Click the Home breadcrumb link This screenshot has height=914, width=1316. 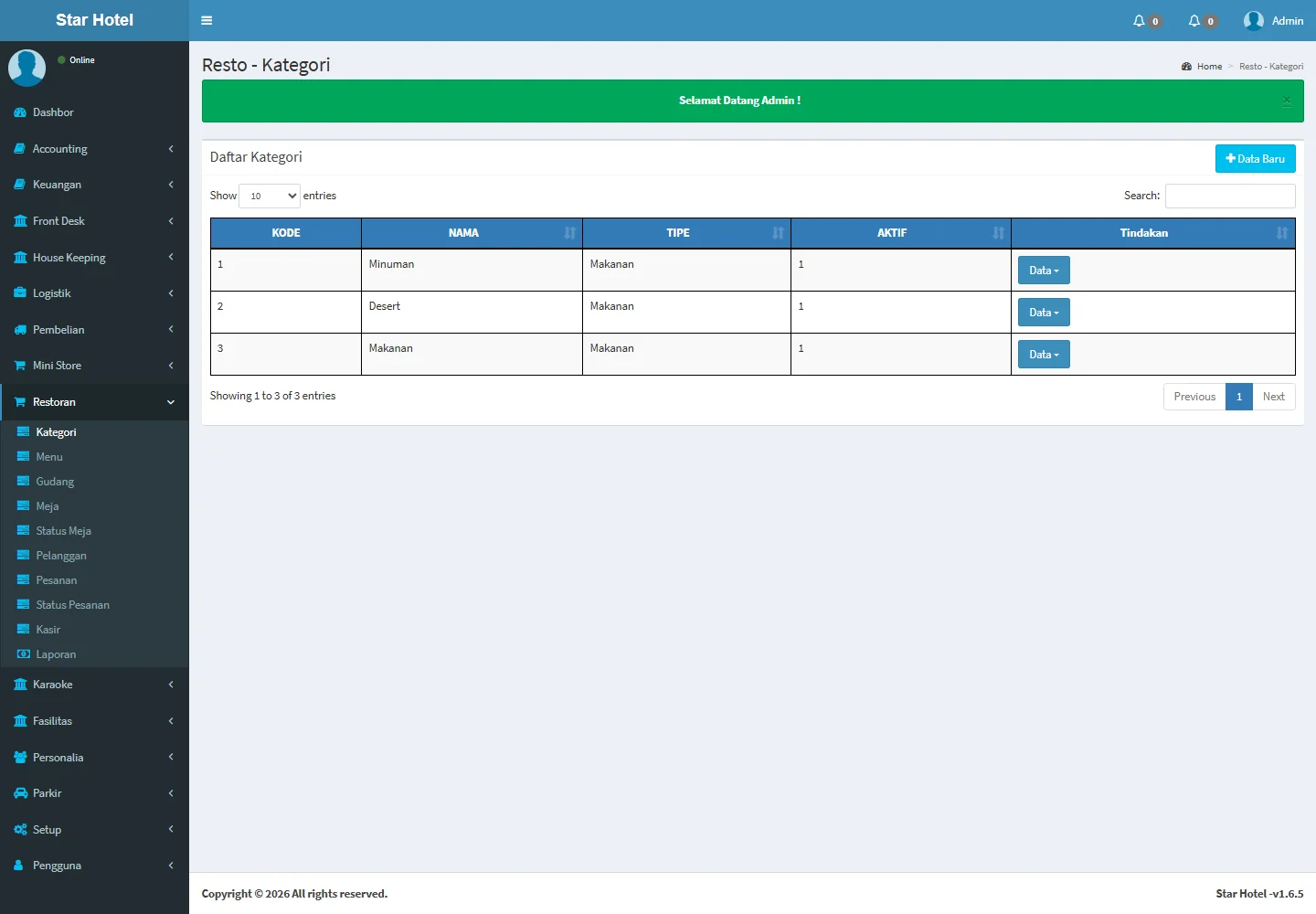1208,67
